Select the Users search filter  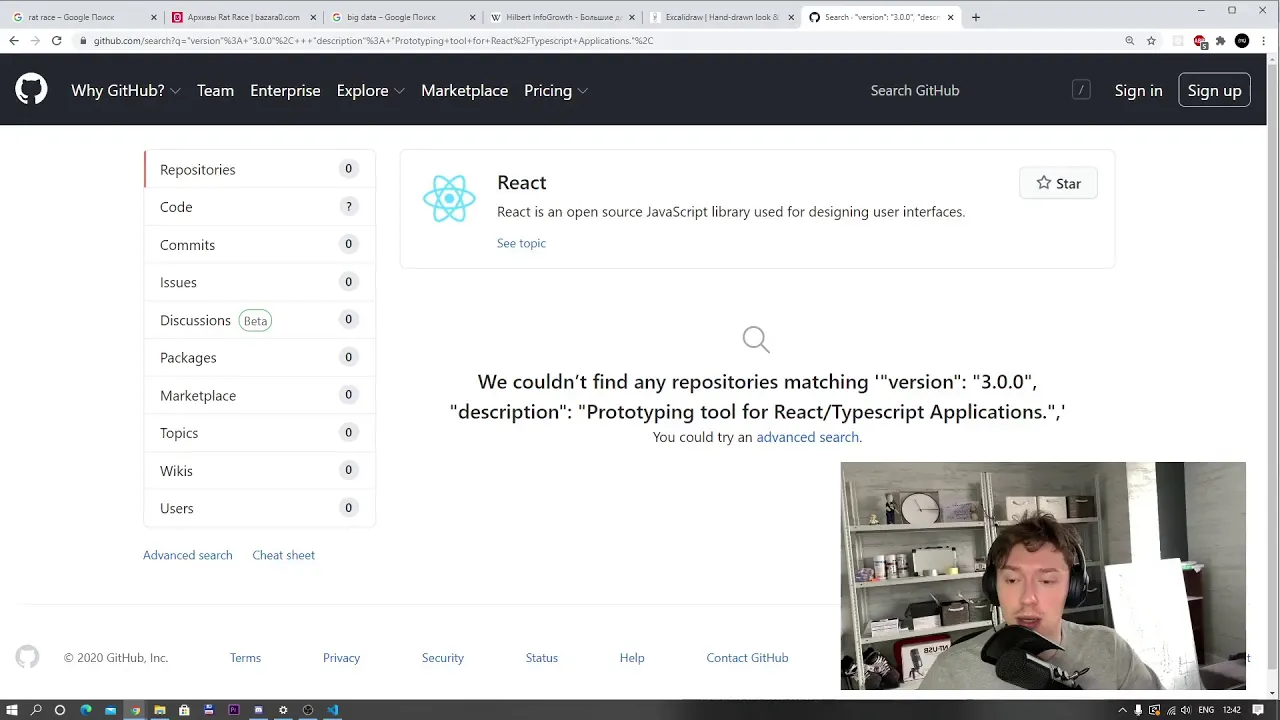point(260,508)
